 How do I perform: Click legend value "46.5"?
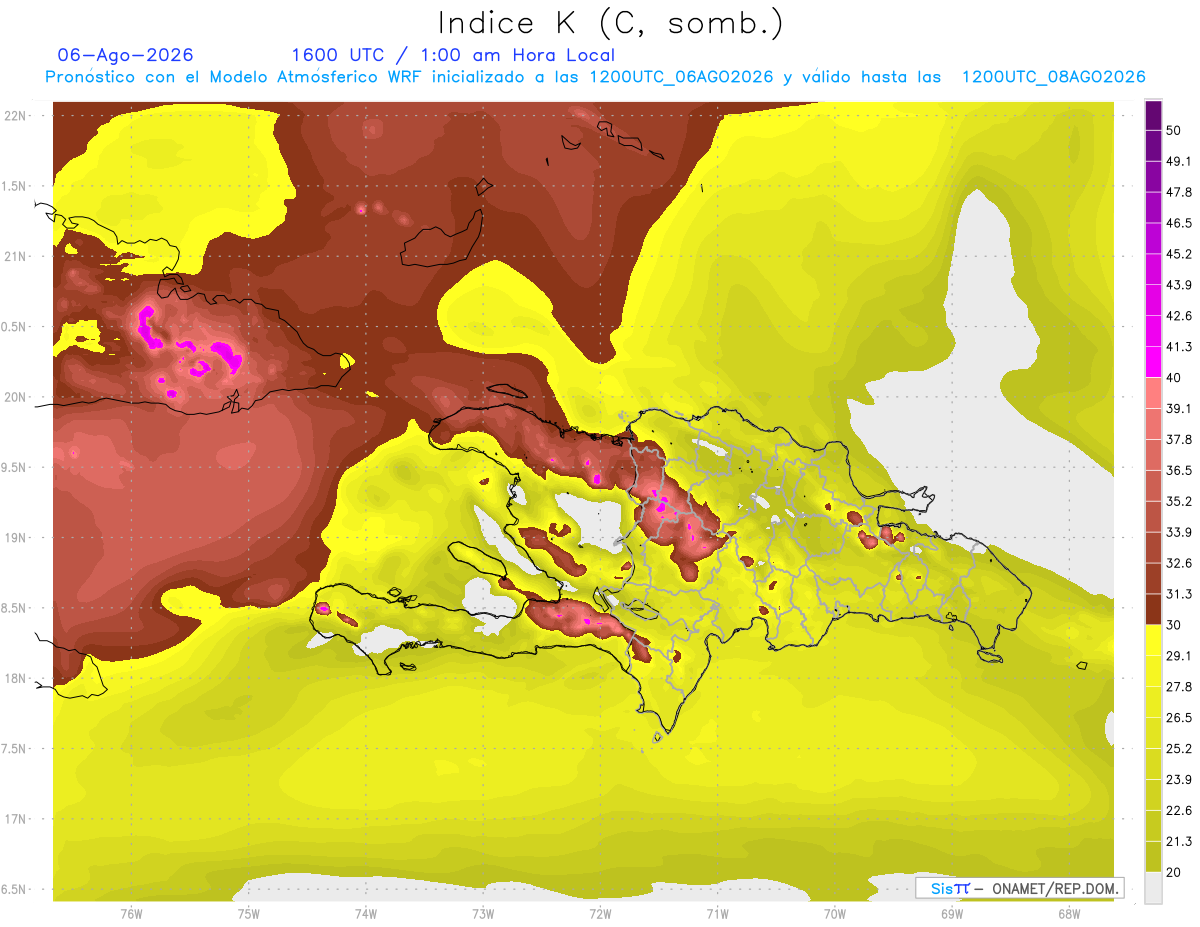point(1179,223)
